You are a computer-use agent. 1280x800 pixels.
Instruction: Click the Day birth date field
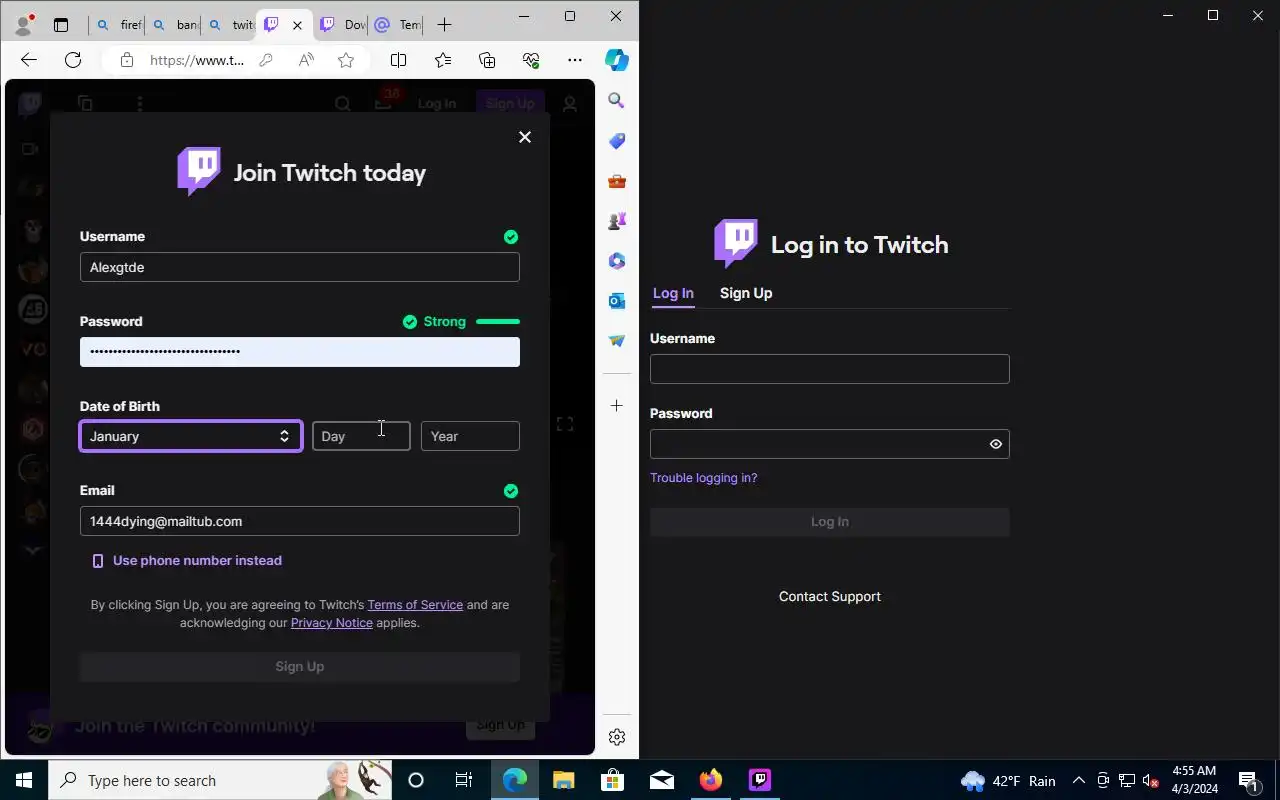361,436
